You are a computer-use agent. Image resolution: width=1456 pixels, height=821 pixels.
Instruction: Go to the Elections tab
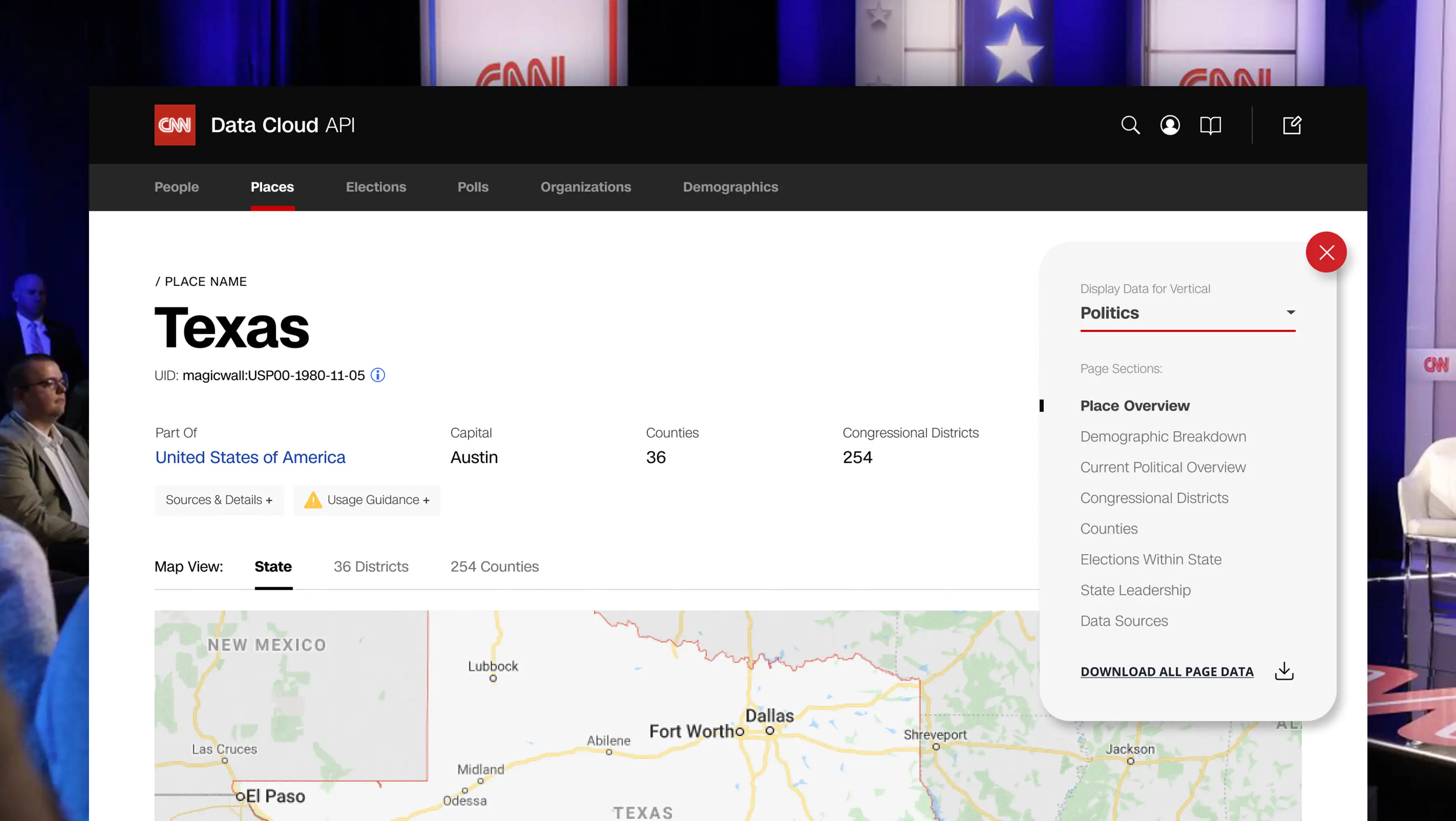click(x=376, y=187)
